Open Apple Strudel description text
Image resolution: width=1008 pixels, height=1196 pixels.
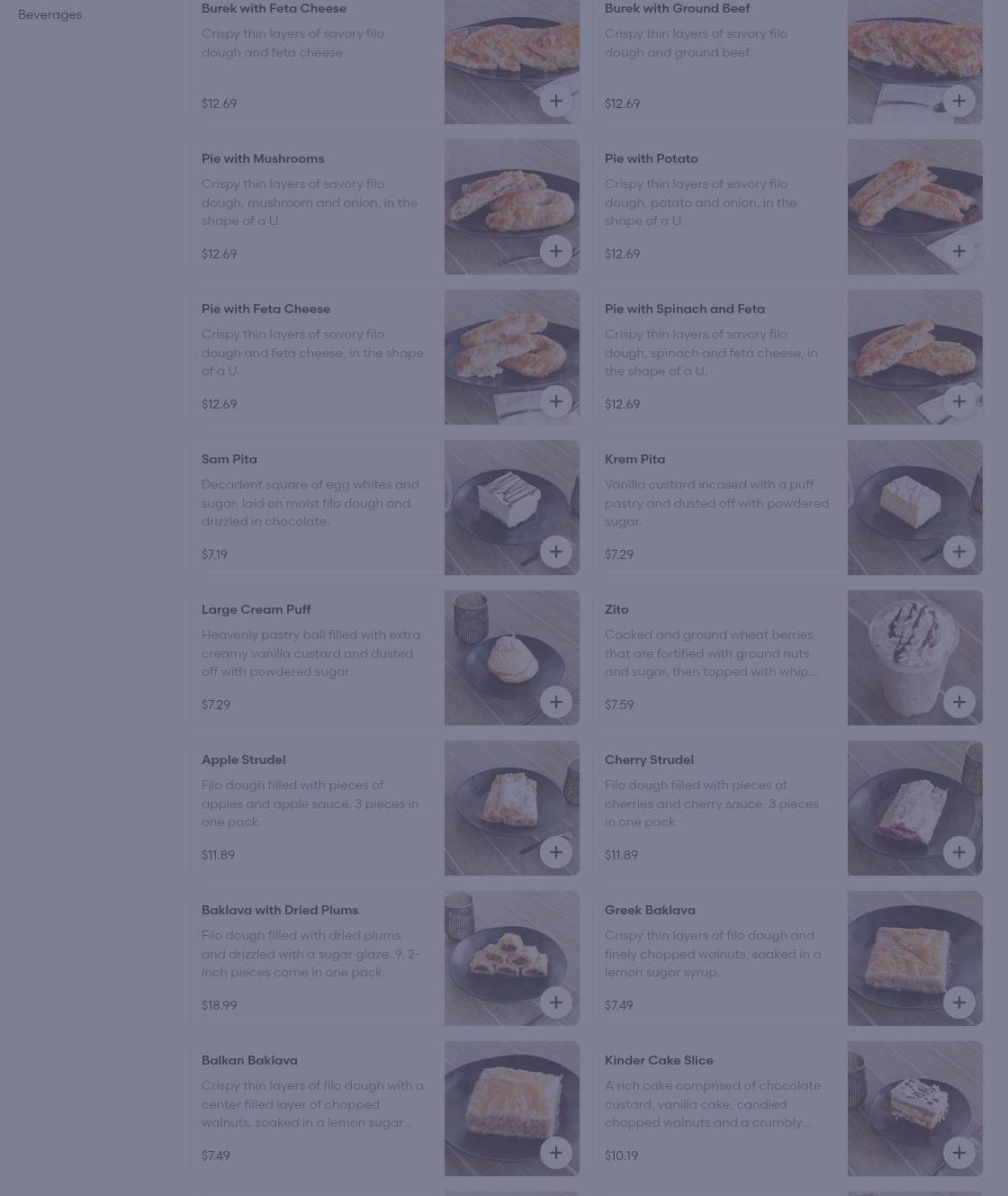pyautogui.click(x=310, y=803)
